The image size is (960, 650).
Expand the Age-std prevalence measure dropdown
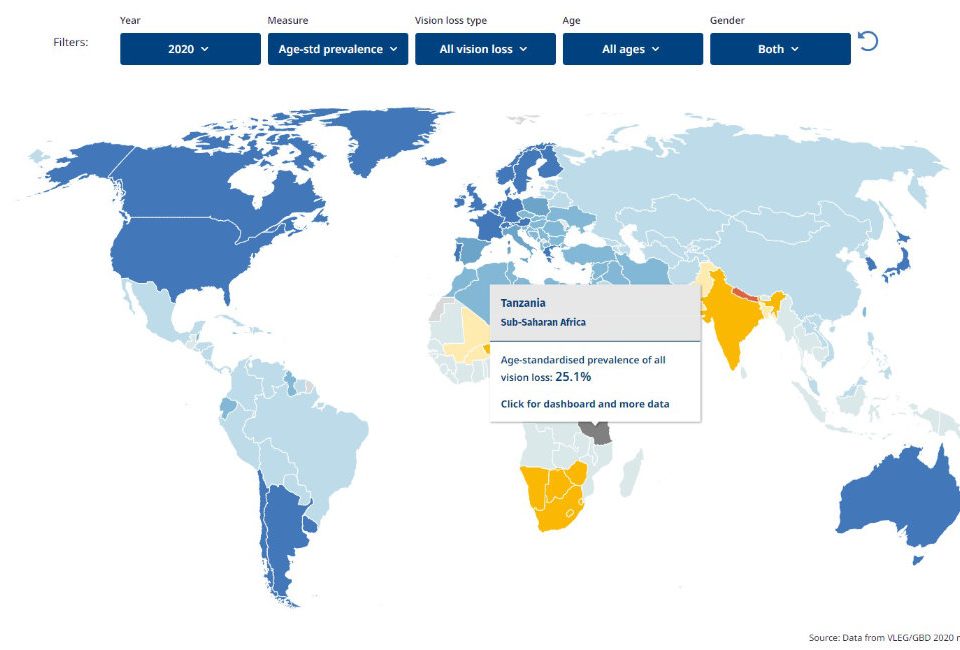pos(338,49)
